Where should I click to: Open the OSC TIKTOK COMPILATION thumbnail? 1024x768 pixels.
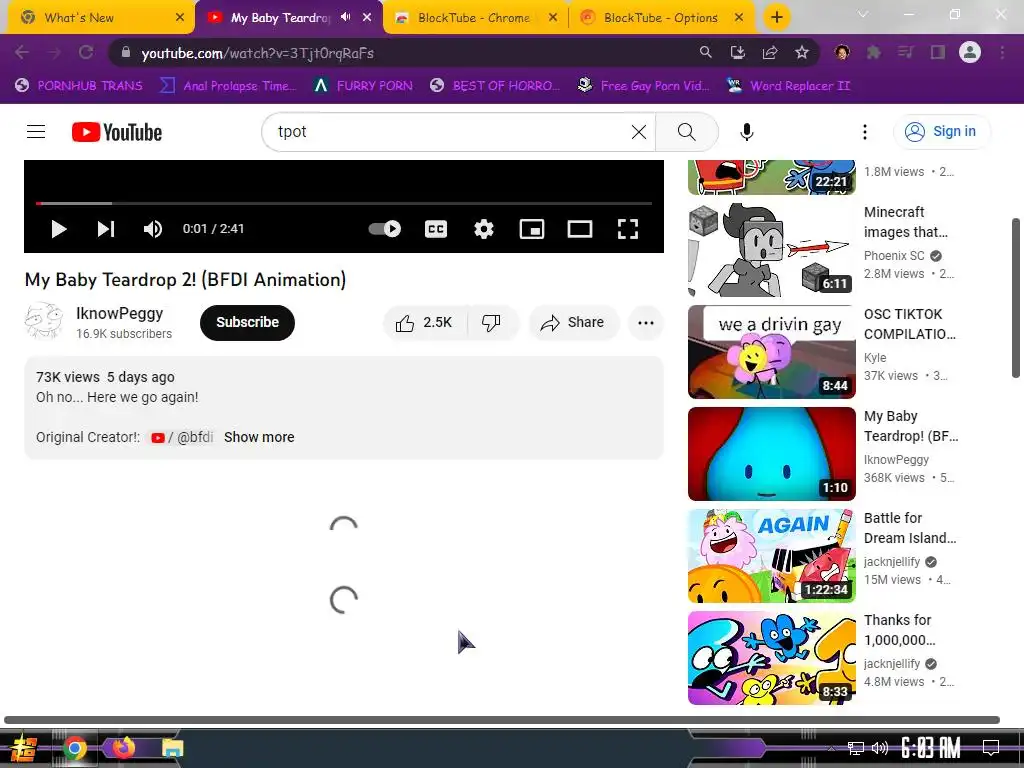click(x=772, y=351)
